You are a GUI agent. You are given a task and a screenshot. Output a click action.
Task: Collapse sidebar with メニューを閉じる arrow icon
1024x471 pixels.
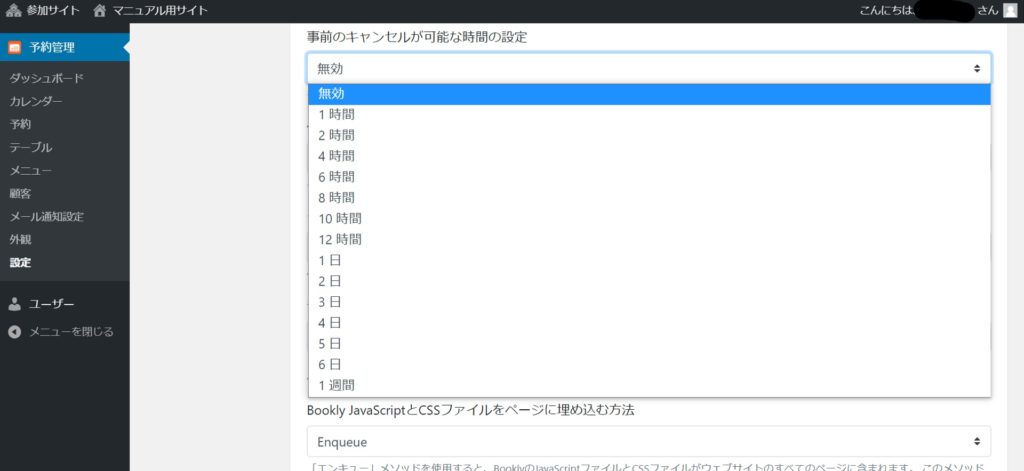(x=15, y=331)
